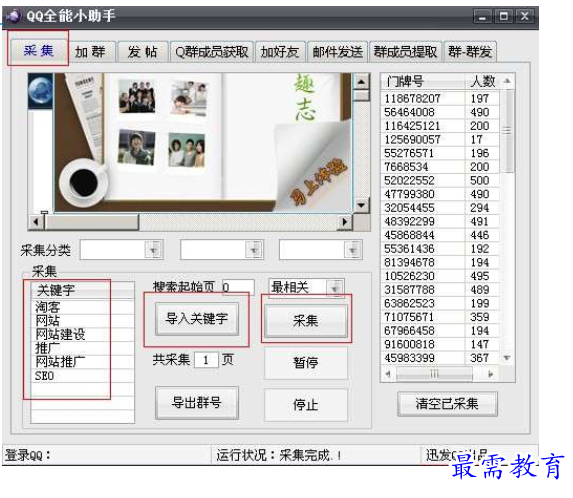Open the 邮件发送 tab
The image size is (573, 498).
(337, 52)
